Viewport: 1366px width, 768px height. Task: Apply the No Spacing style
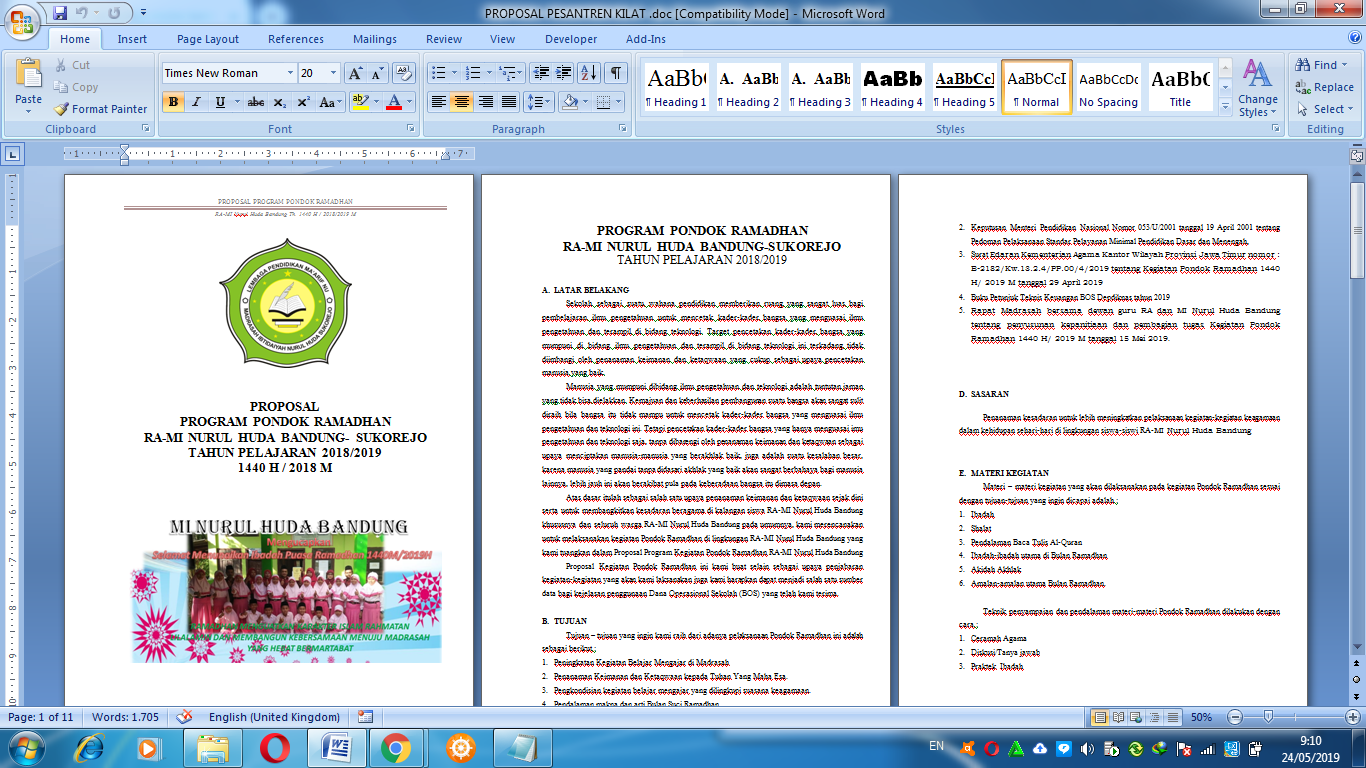tap(1108, 87)
